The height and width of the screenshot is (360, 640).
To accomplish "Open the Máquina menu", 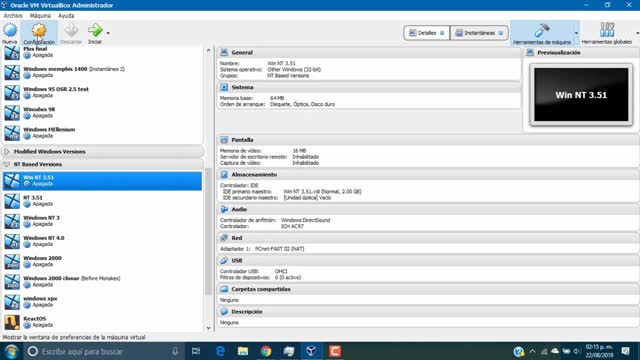I will [40, 16].
